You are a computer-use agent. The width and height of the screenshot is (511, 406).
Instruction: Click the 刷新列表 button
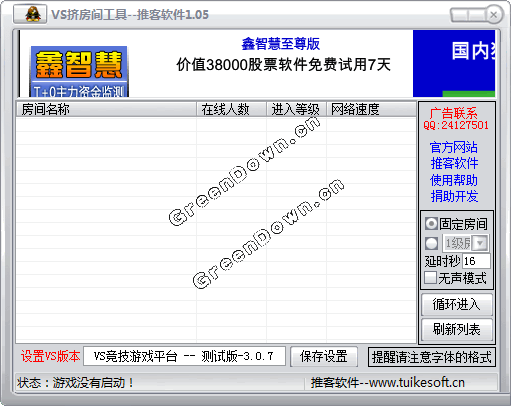point(457,329)
